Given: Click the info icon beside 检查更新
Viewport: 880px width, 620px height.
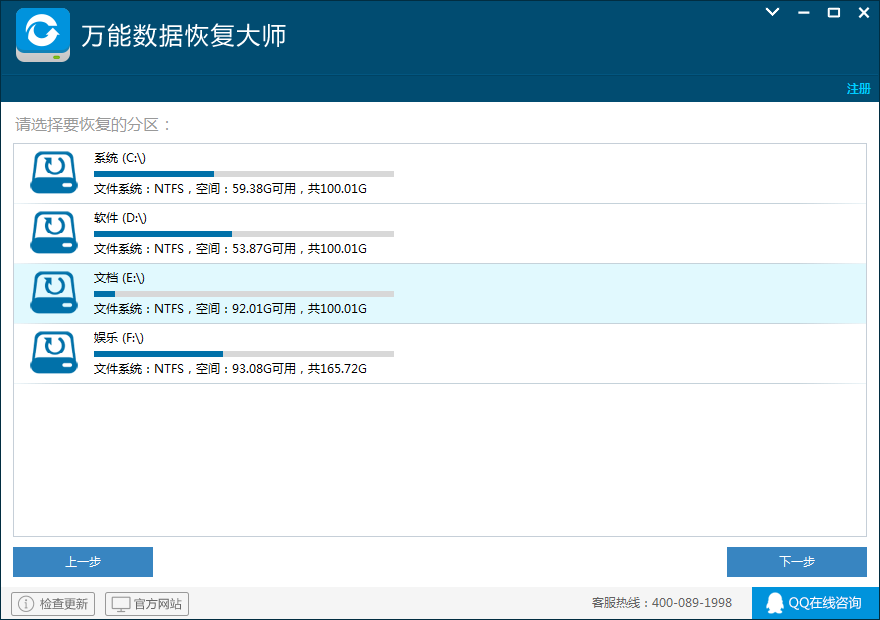Looking at the screenshot, I should tap(24, 603).
